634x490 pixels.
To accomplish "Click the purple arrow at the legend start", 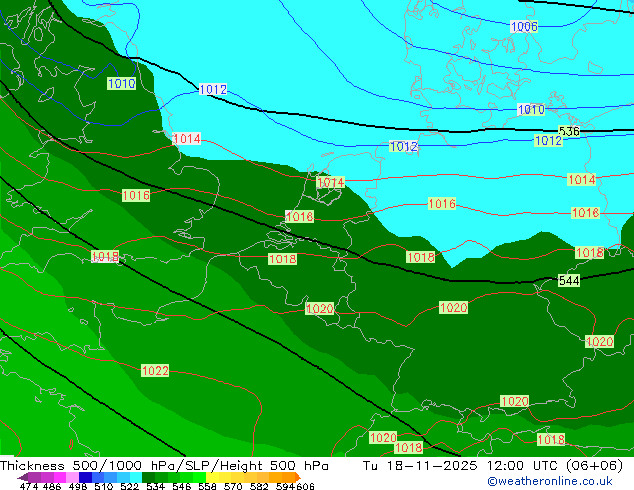I will tap(23, 478).
